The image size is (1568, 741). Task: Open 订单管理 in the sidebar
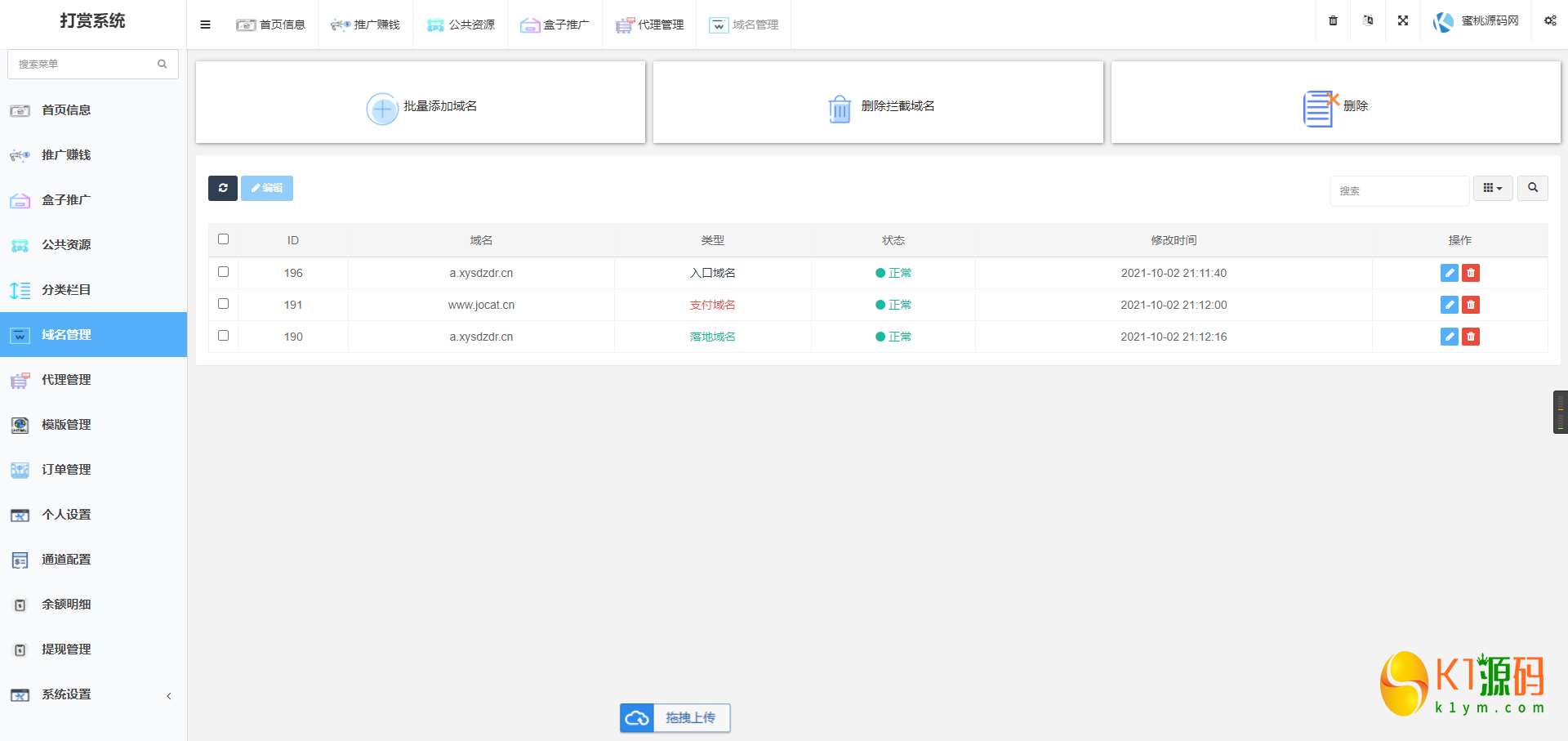66,470
